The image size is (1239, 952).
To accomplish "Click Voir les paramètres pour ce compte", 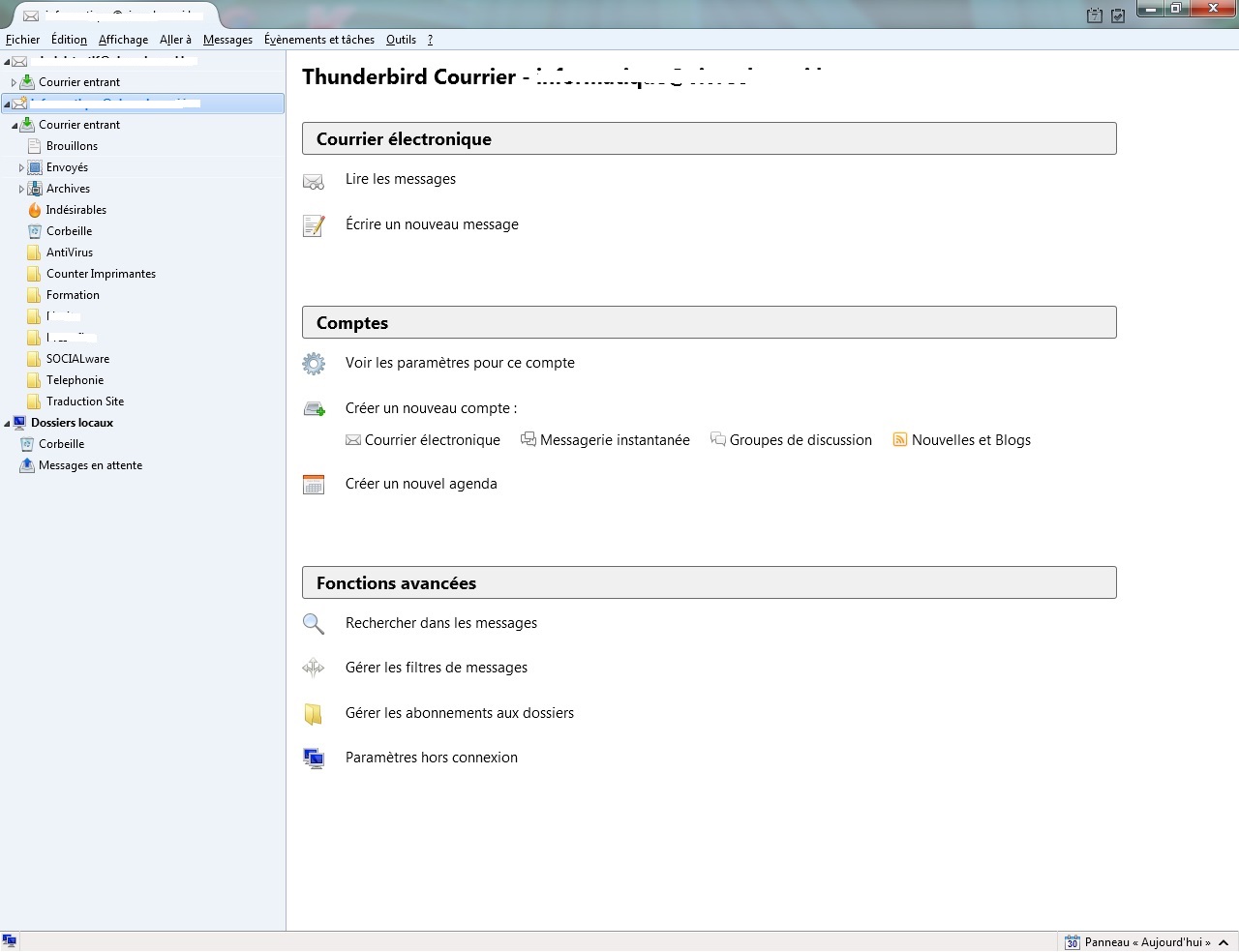I will pyautogui.click(x=460, y=363).
